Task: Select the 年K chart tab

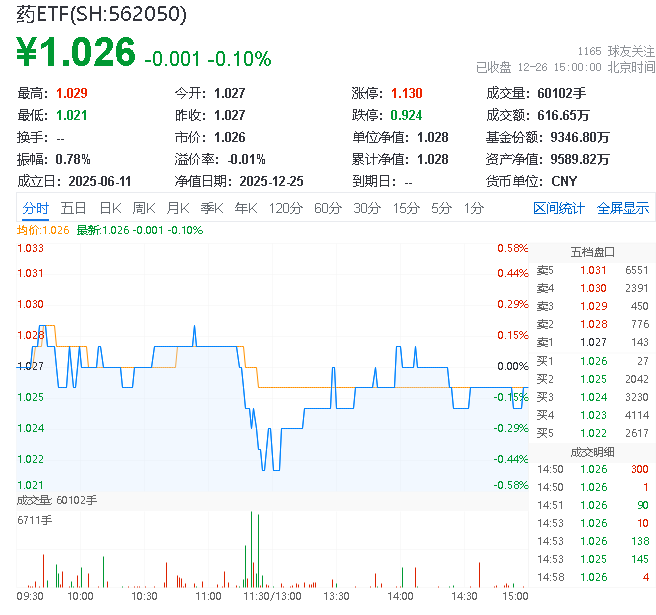Action: pos(245,208)
